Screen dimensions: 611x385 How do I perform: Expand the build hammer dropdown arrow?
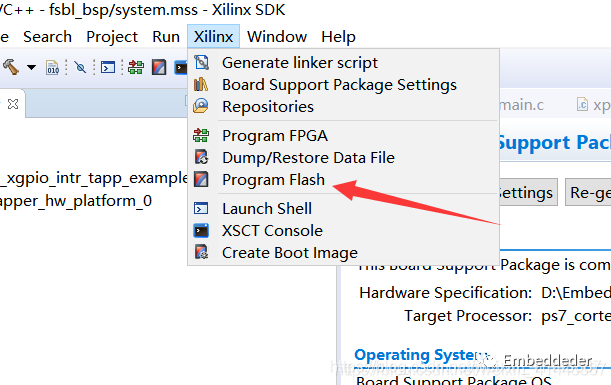pos(32,67)
